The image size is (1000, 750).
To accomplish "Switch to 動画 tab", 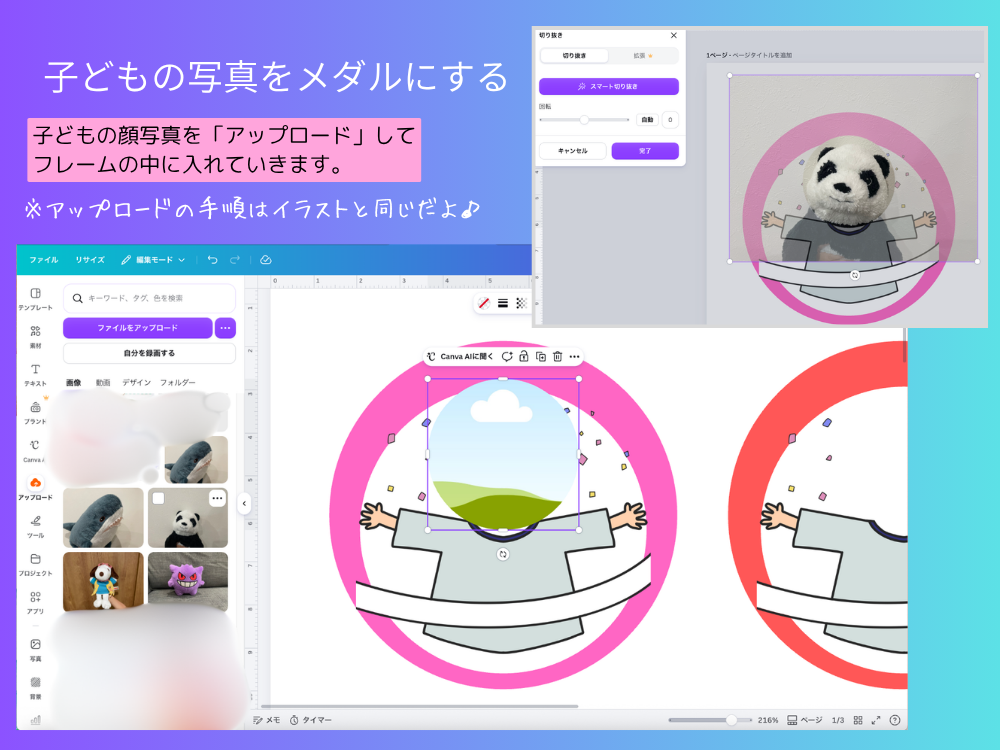I will 103,383.
